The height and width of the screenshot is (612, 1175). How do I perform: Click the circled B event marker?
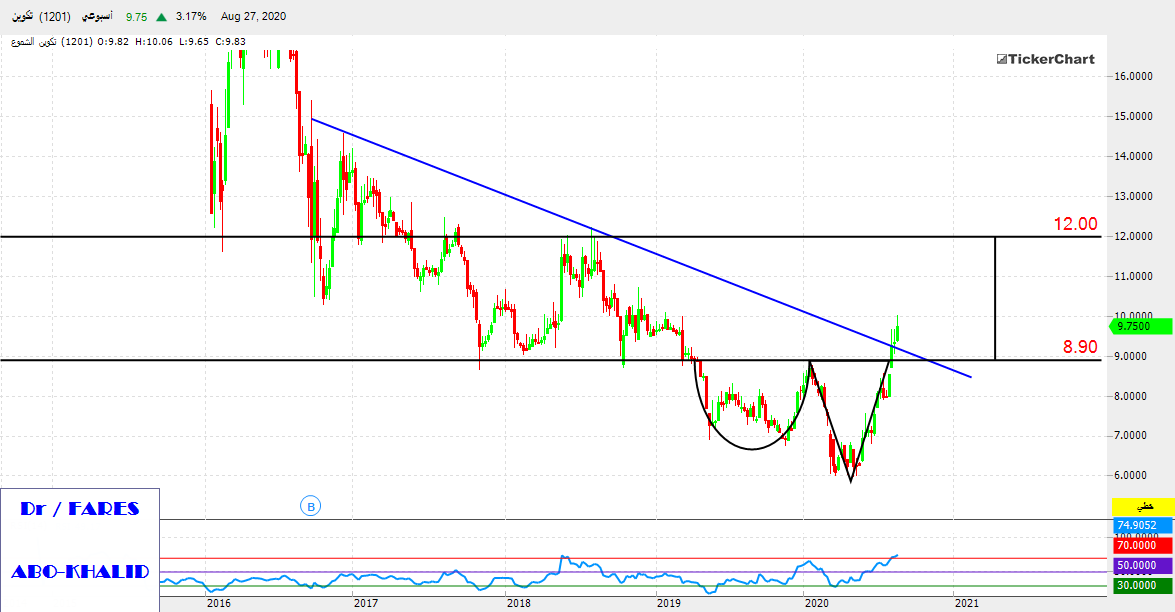(310, 506)
